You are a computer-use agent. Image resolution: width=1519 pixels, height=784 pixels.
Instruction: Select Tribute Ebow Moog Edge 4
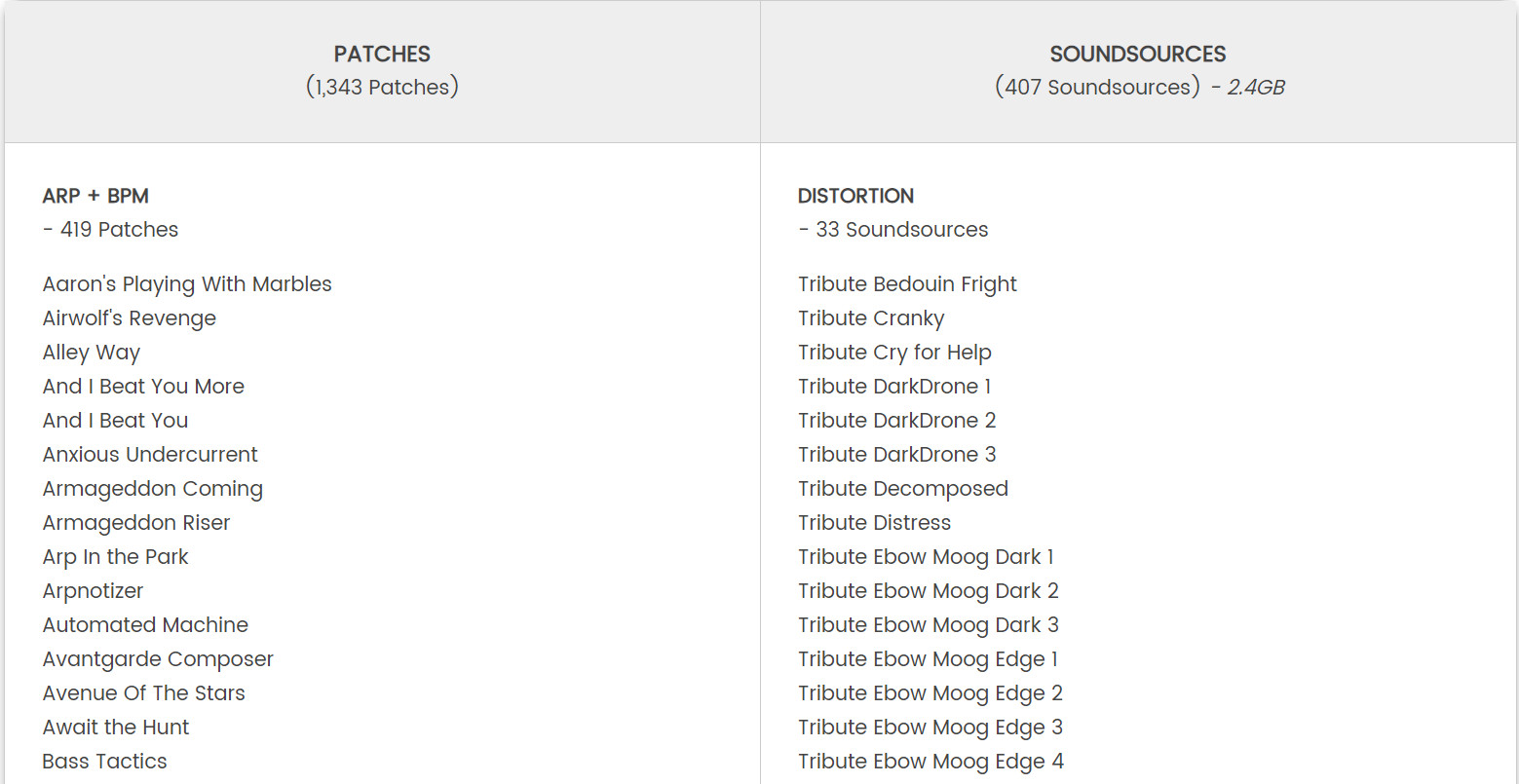tap(930, 762)
